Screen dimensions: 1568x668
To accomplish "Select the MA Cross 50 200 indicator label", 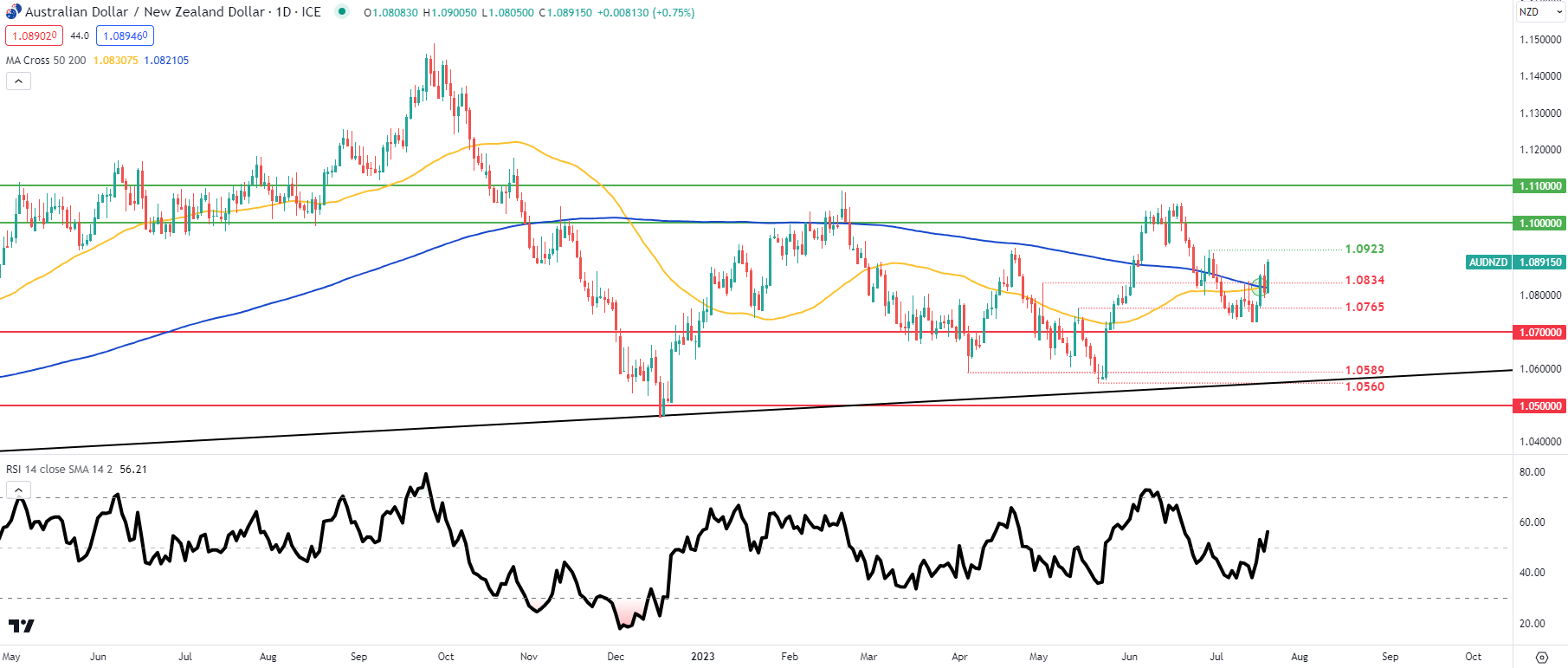I will pyautogui.click(x=46, y=60).
